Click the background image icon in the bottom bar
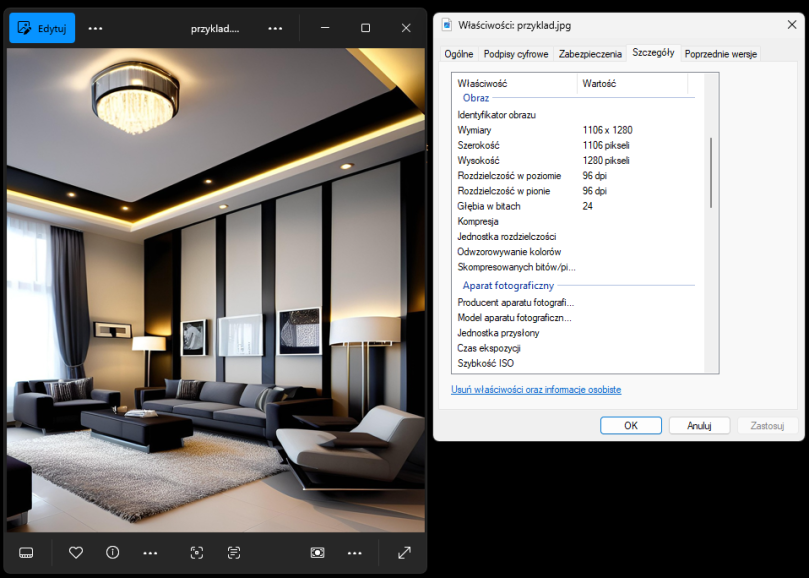 (317, 552)
